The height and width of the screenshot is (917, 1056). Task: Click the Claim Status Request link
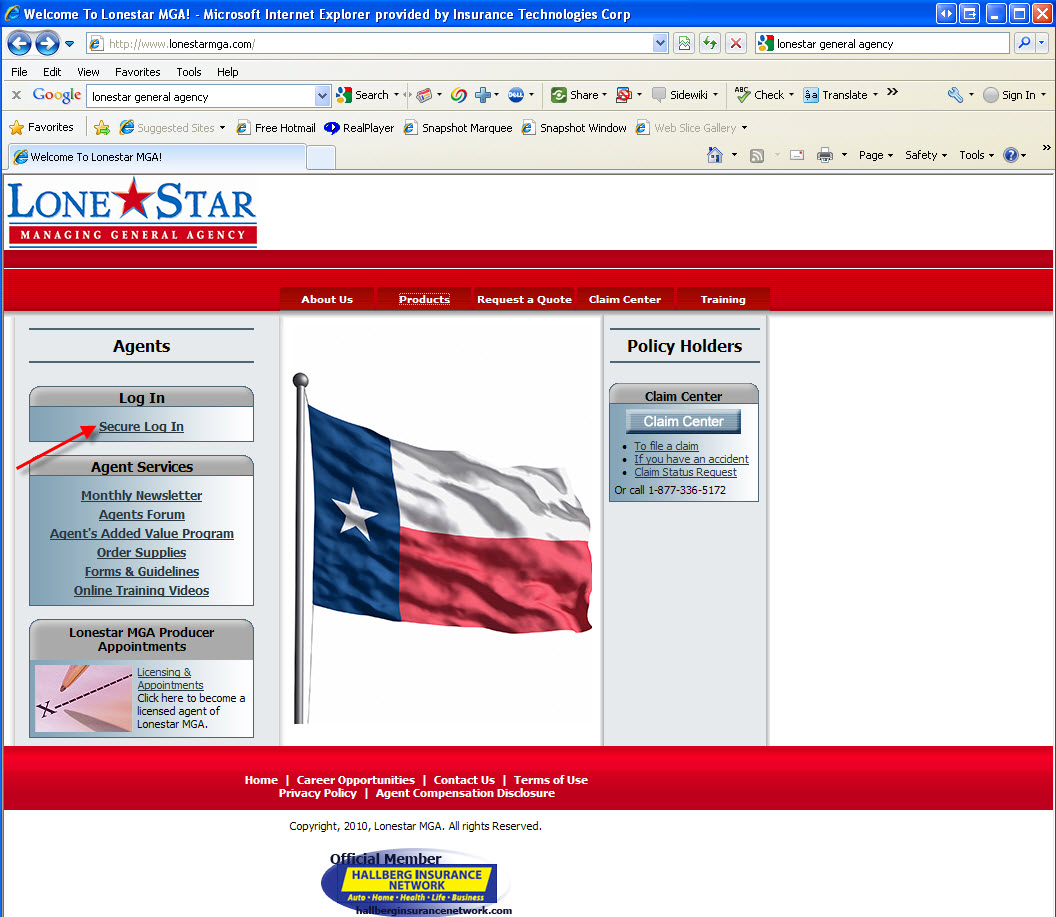pos(686,473)
